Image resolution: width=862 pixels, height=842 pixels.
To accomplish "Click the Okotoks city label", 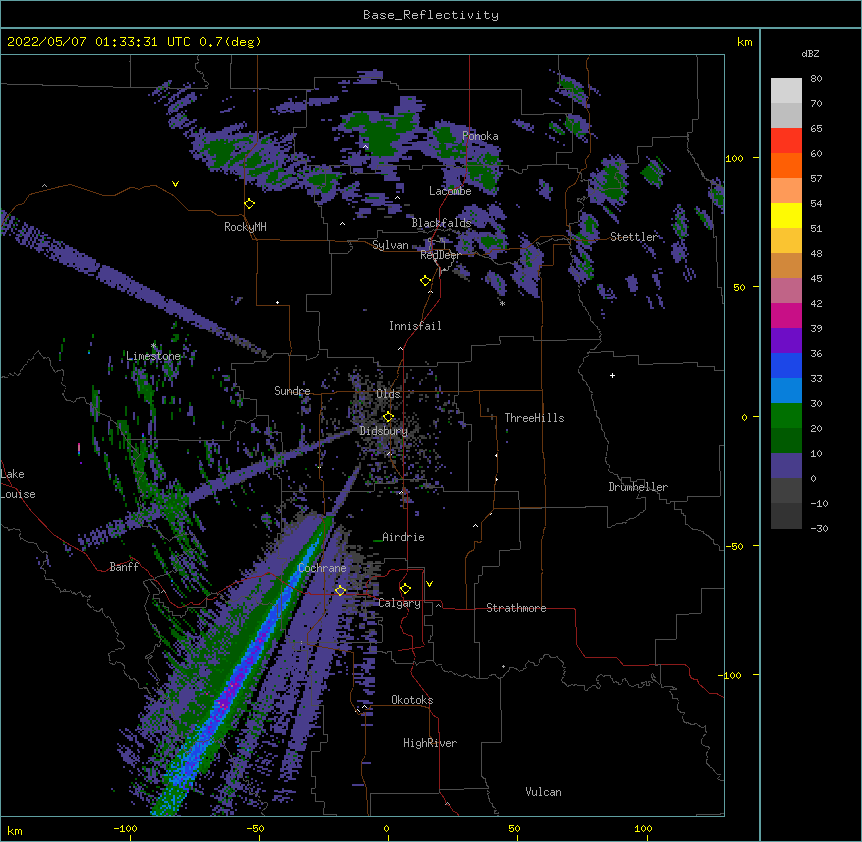I will pos(412,700).
